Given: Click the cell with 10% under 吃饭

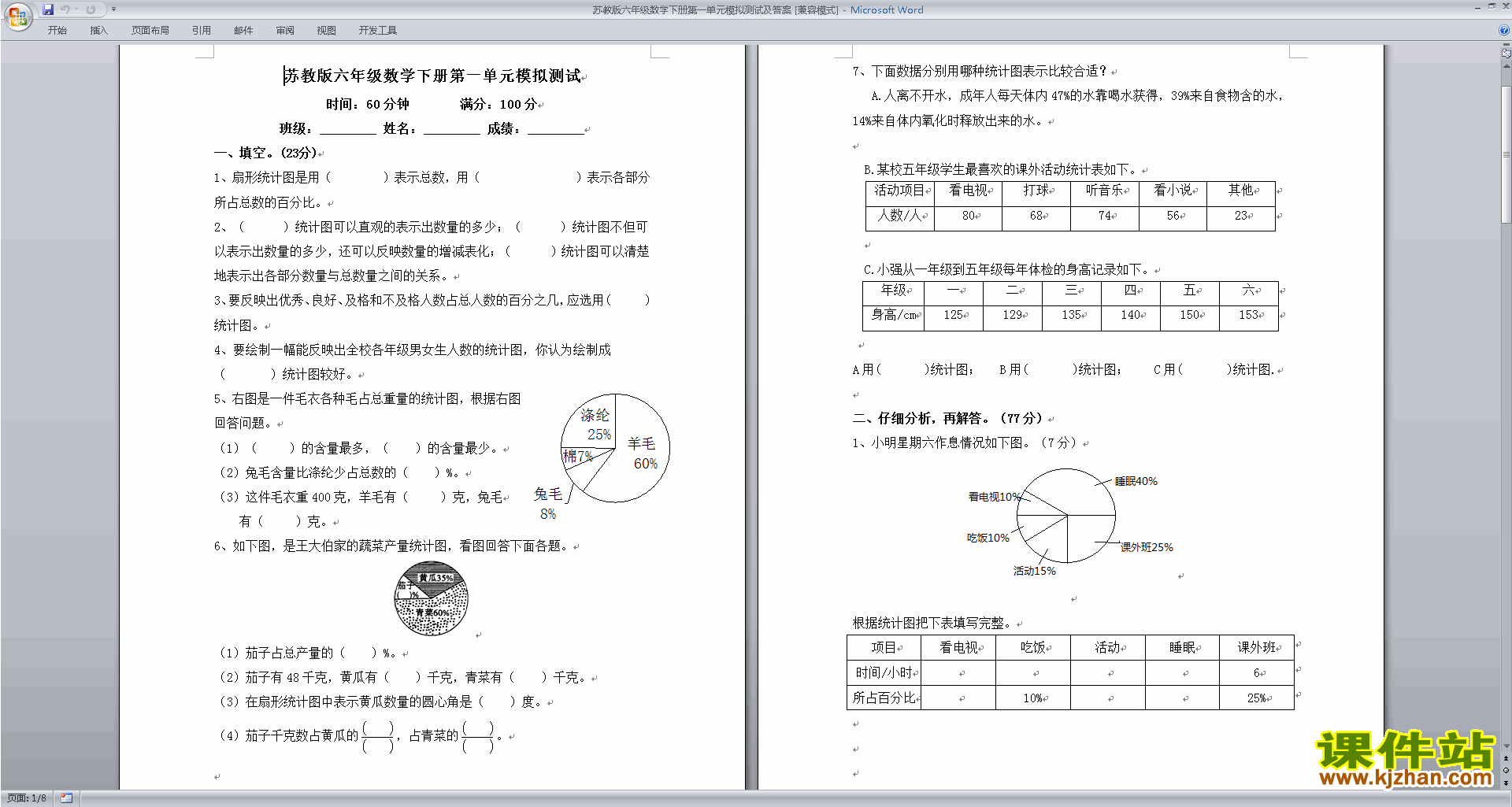Looking at the screenshot, I should point(1033,698).
